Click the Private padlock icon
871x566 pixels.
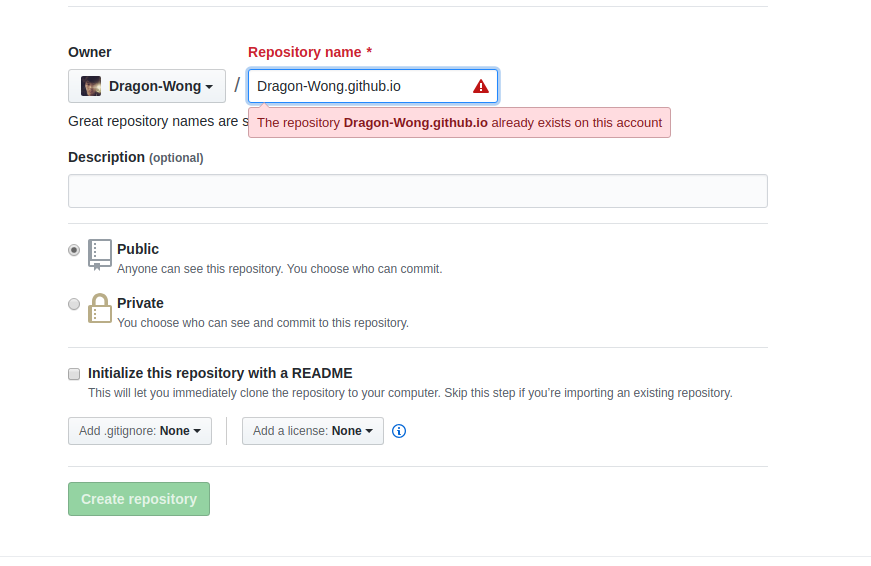tap(99, 308)
